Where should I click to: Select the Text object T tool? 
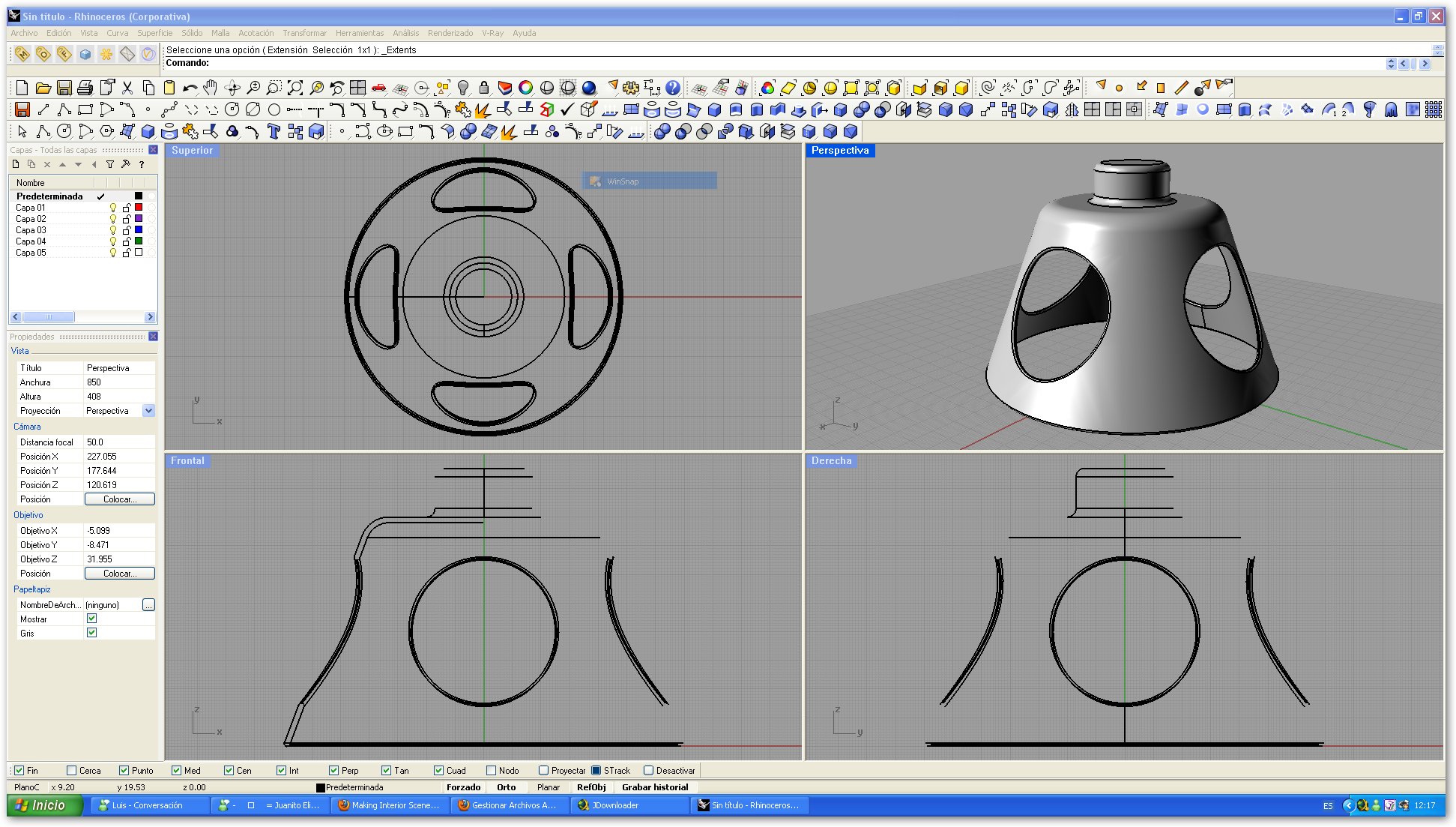(x=274, y=132)
